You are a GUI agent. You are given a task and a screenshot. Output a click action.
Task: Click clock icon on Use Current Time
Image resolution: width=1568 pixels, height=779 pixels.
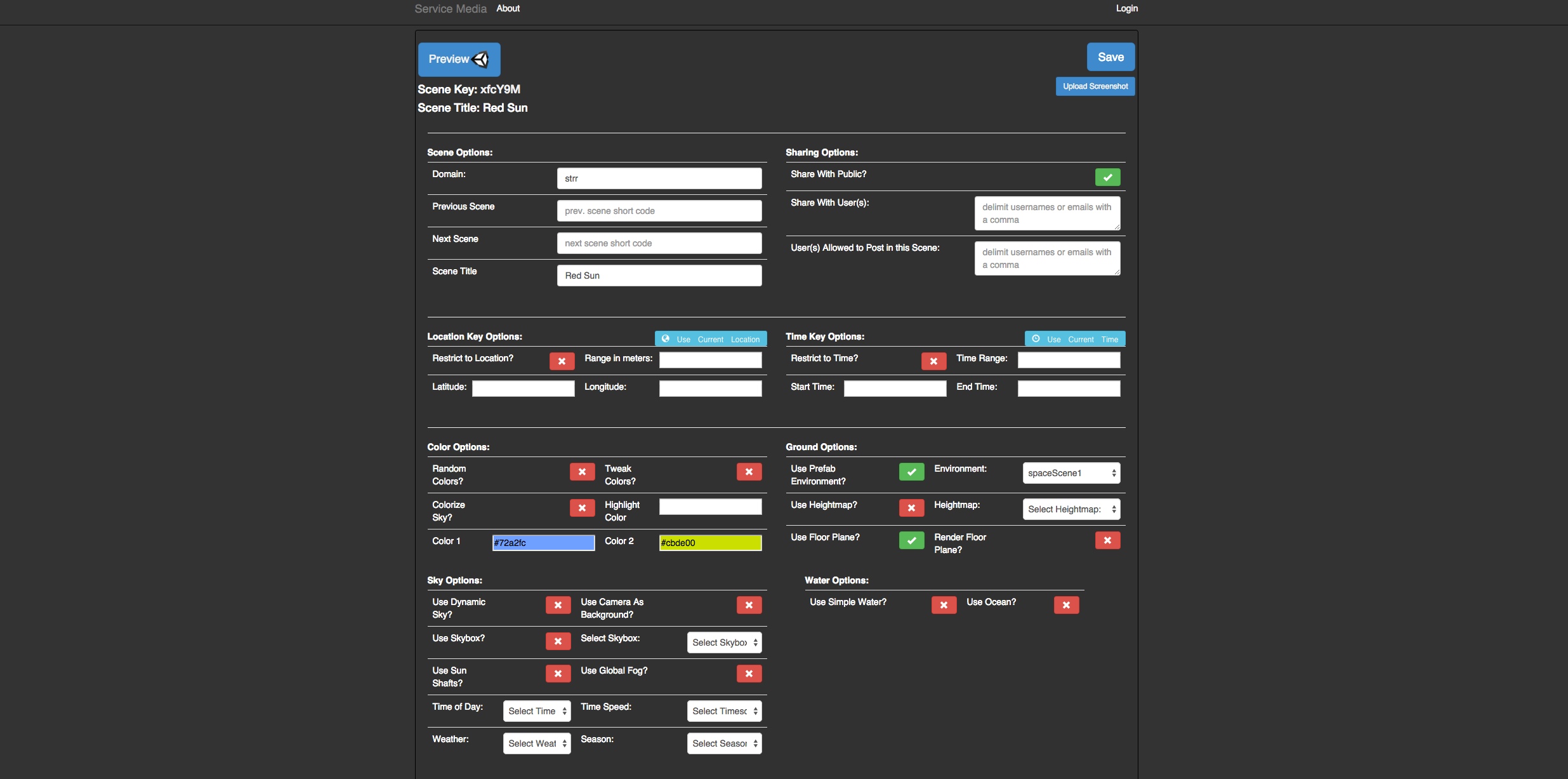coord(1036,339)
